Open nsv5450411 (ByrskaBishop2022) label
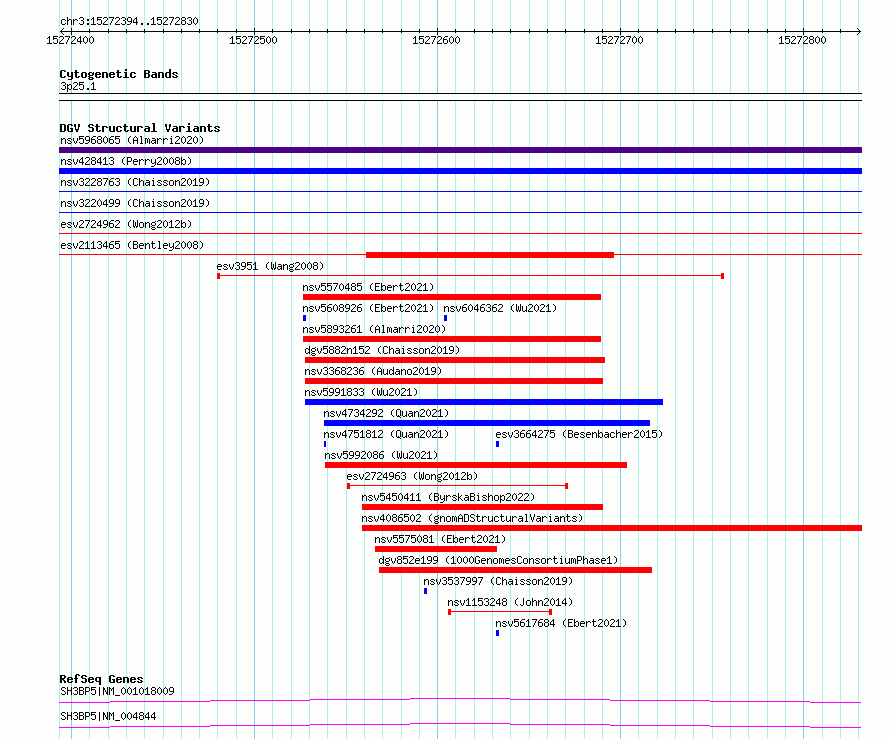The height and width of the screenshot is (739, 890). (x=448, y=497)
